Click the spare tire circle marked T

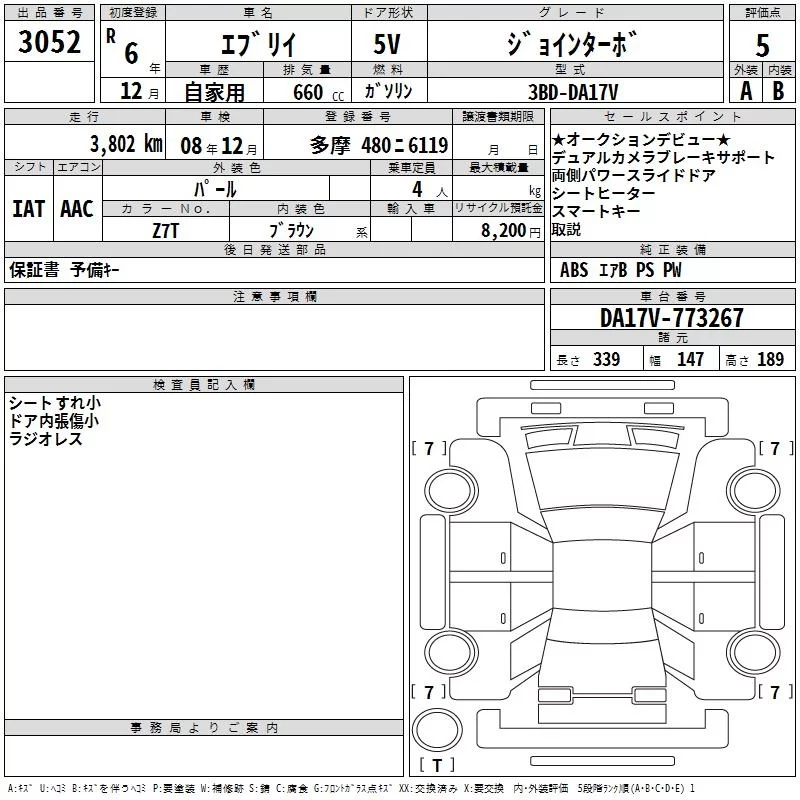(437, 730)
